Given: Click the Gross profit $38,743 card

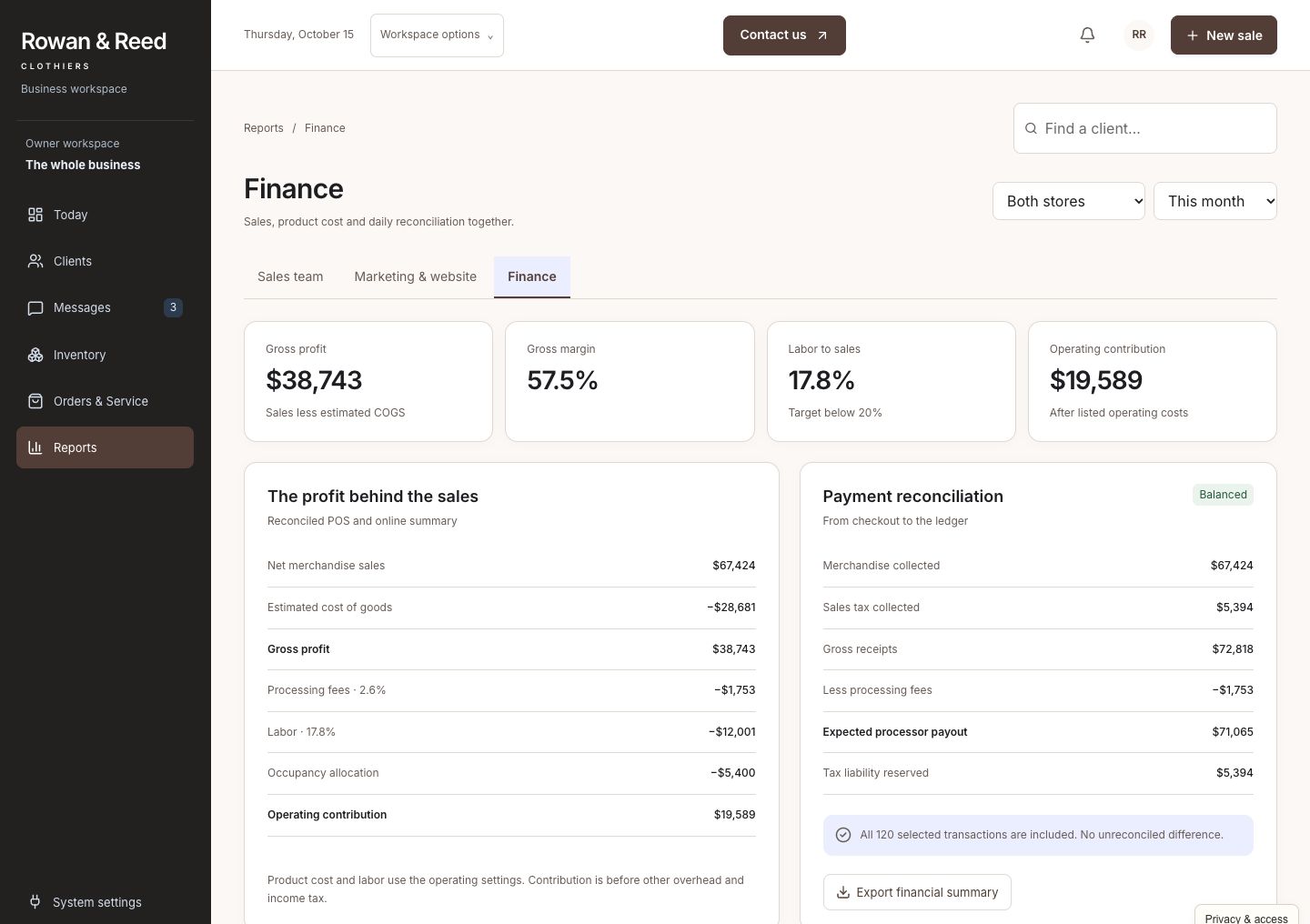Looking at the screenshot, I should click(368, 381).
